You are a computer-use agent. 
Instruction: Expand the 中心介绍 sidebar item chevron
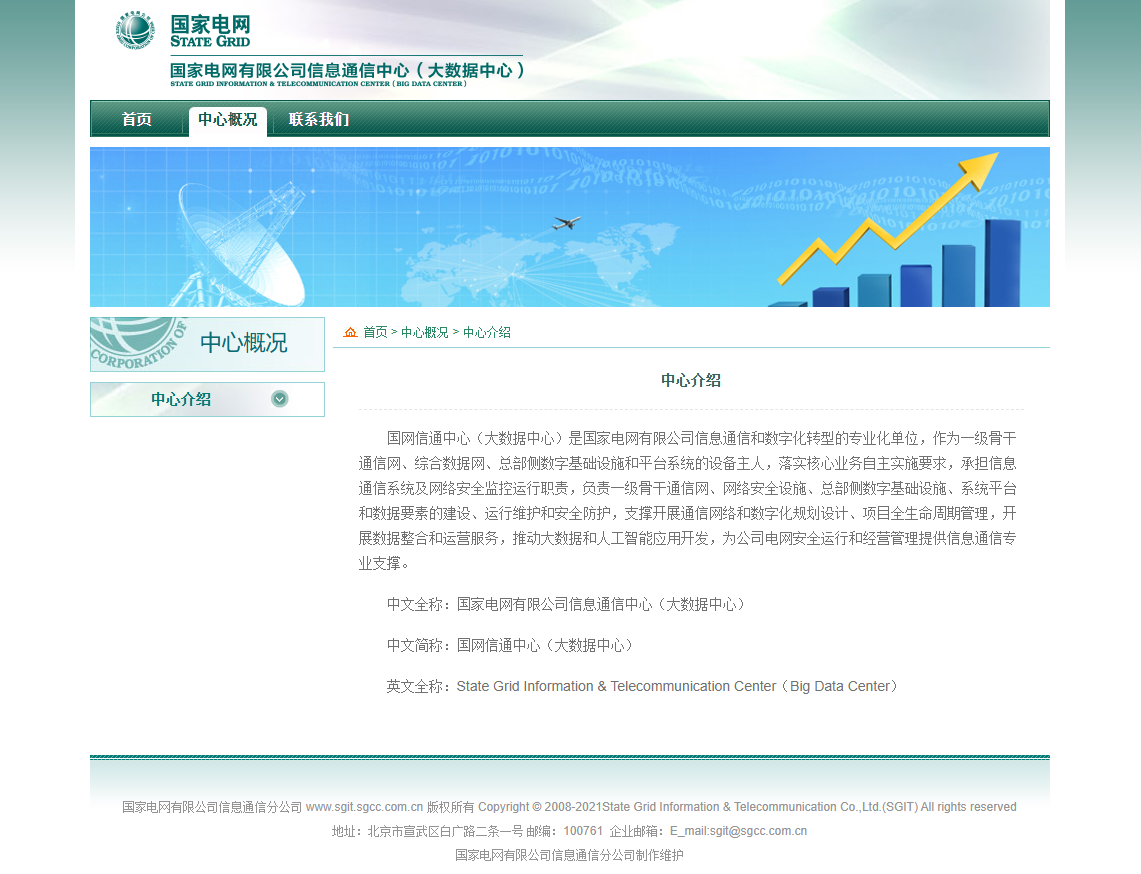tap(279, 398)
